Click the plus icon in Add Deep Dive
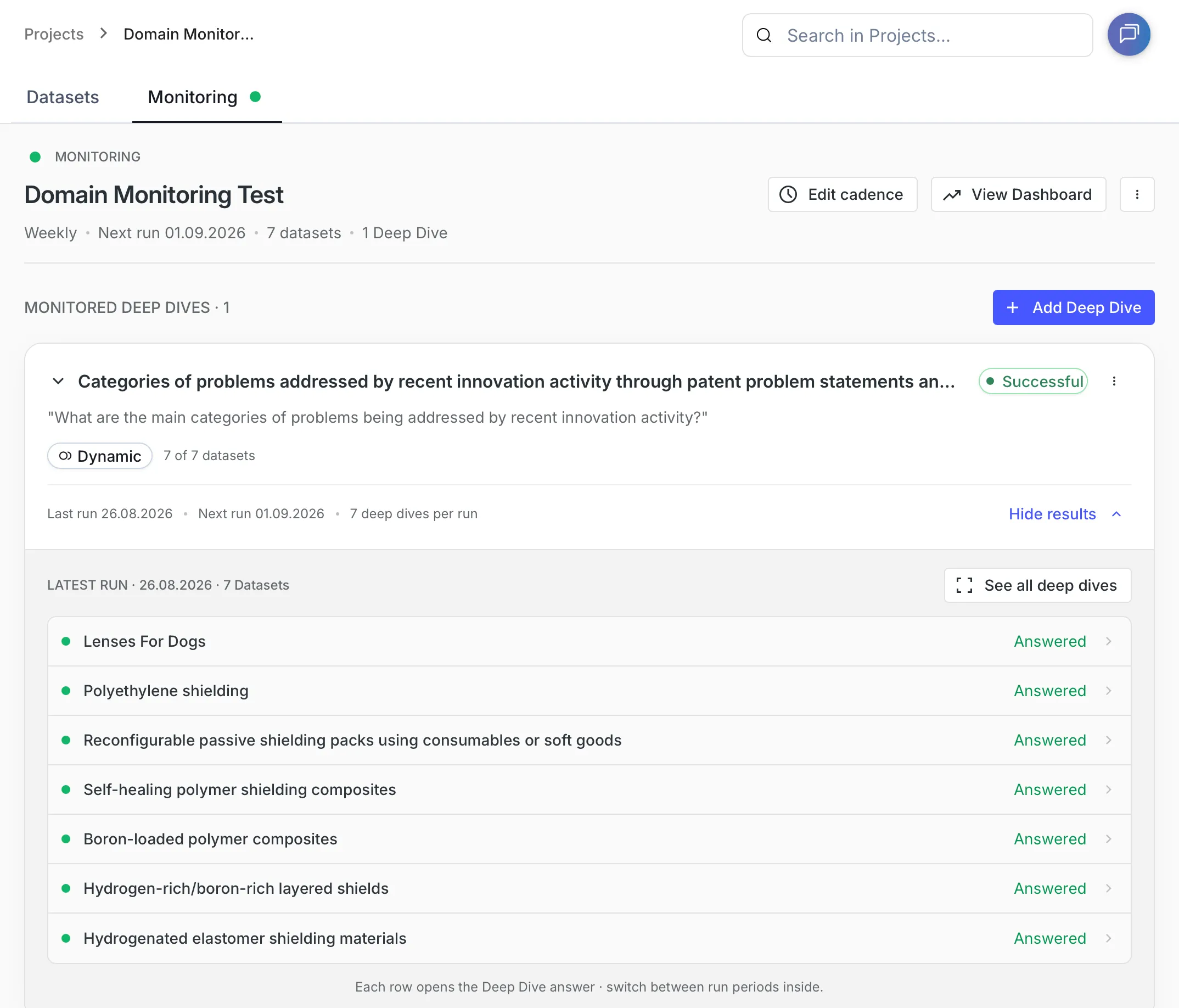The image size is (1179, 1008). [x=1013, y=308]
